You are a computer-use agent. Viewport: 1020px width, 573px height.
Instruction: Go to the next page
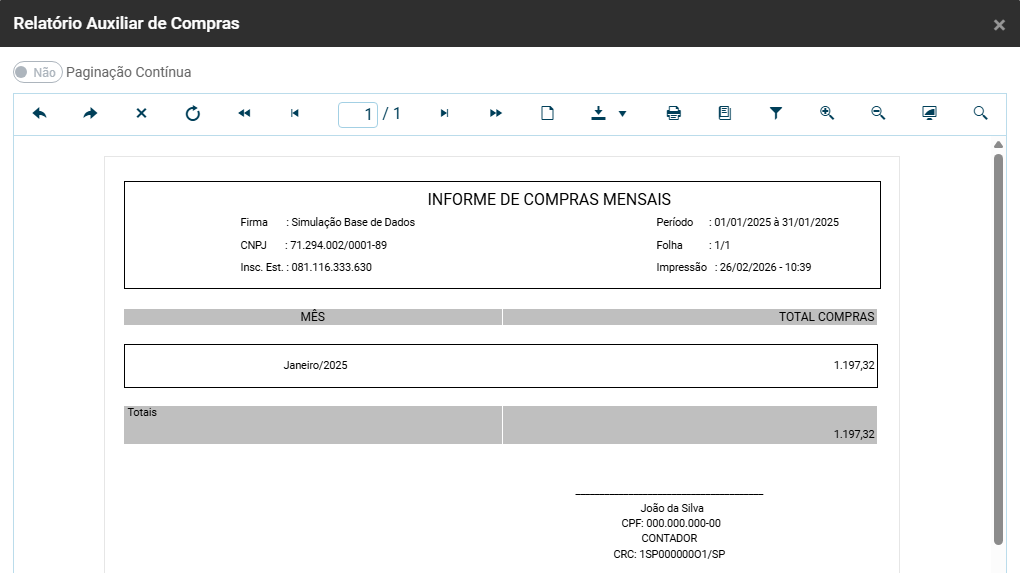pyautogui.click(x=444, y=114)
